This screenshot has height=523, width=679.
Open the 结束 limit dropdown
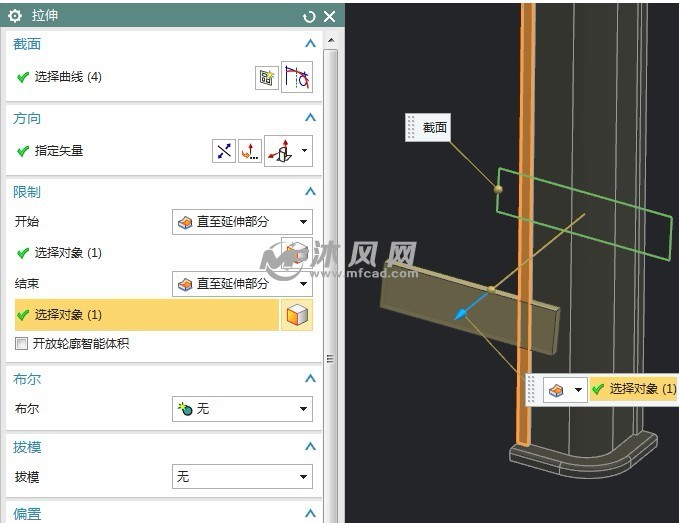coord(242,284)
